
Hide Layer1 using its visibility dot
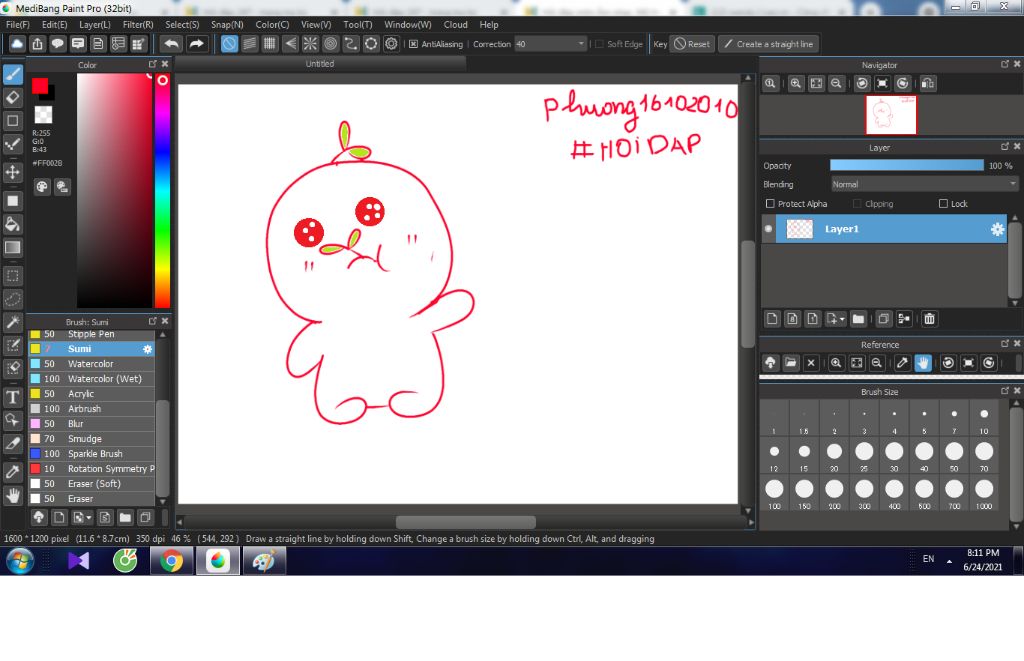[769, 229]
